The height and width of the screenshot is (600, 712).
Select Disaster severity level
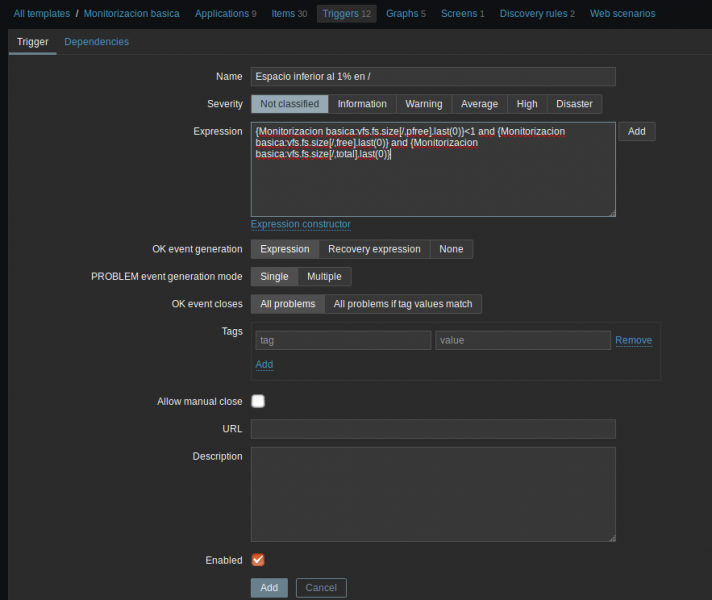pos(574,104)
